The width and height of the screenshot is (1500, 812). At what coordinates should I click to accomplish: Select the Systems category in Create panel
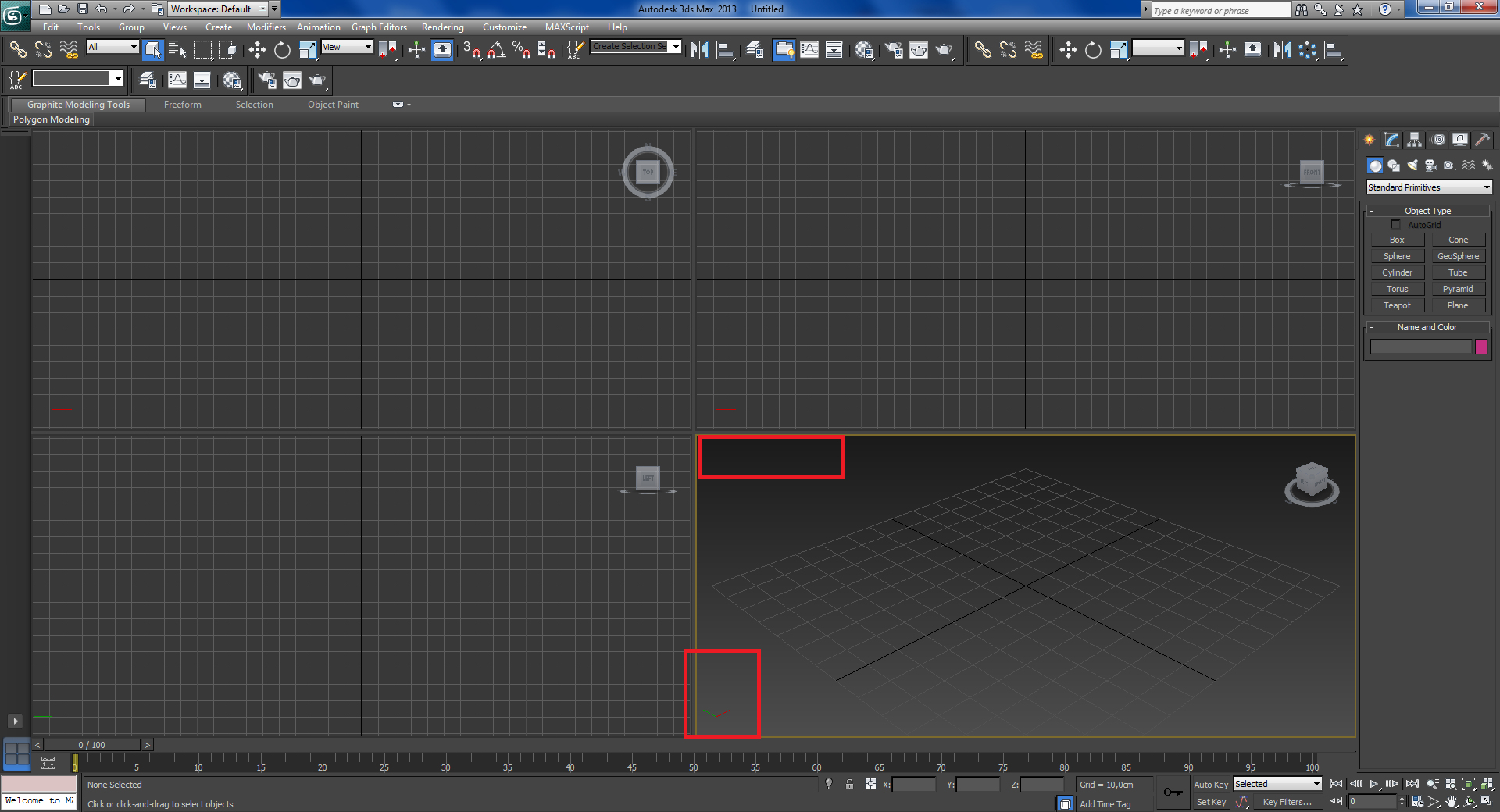click(1487, 166)
